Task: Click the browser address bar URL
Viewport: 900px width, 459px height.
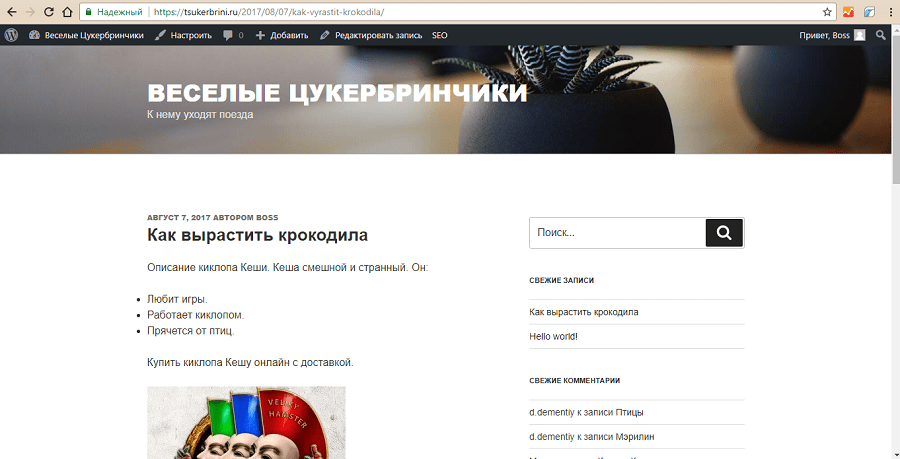Action: [x=269, y=11]
